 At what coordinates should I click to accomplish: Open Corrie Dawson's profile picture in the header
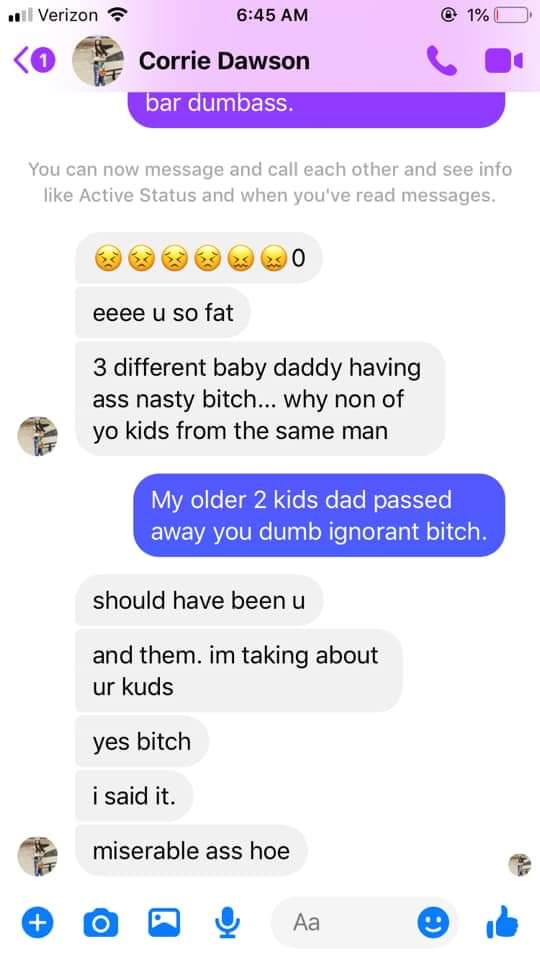point(98,61)
